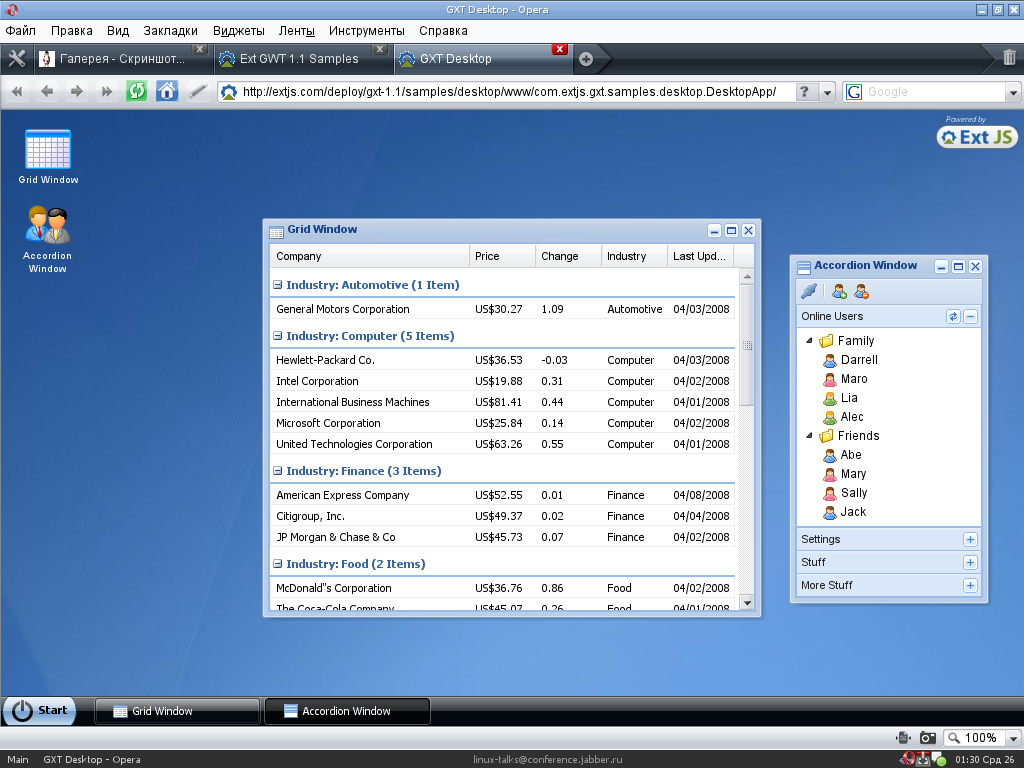Viewport: 1024px width, 768px height.
Task: Open the zoom level dropdown
Action: tap(1013, 738)
